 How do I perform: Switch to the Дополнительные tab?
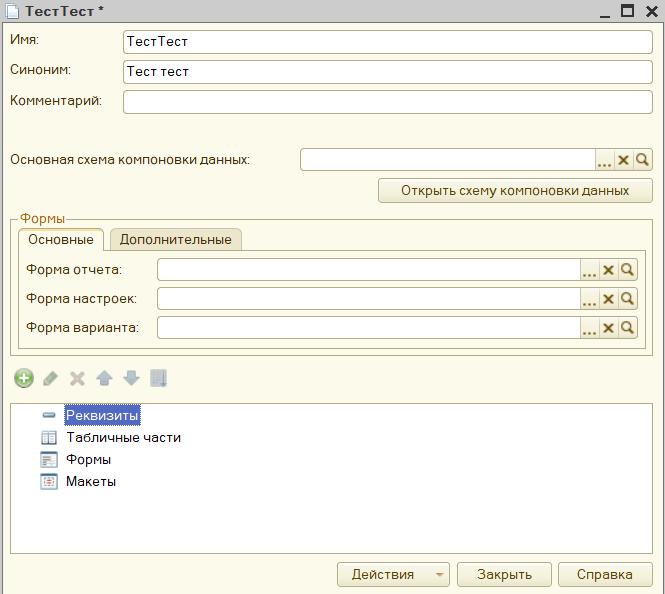(176, 240)
